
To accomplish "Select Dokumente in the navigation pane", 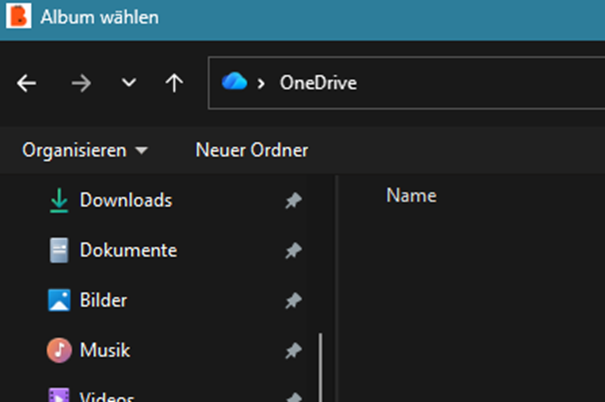I will pyautogui.click(x=128, y=250).
